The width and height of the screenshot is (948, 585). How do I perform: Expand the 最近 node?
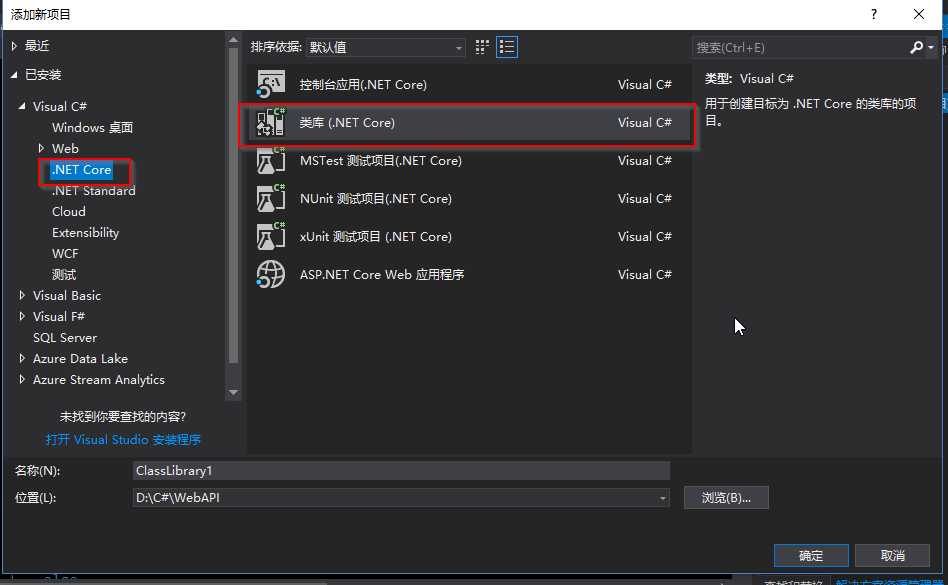[15, 46]
